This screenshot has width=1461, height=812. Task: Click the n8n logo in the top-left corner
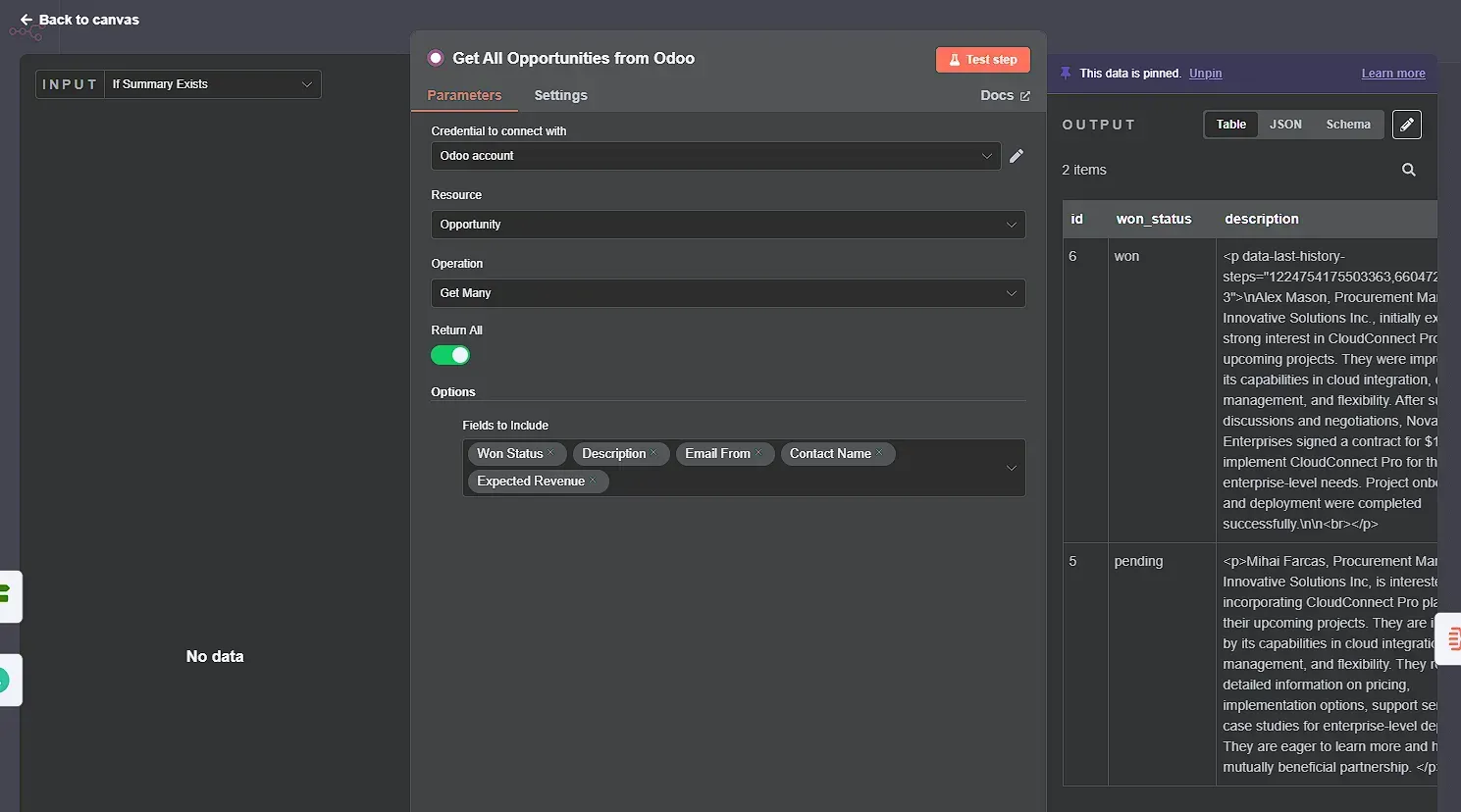(x=25, y=34)
